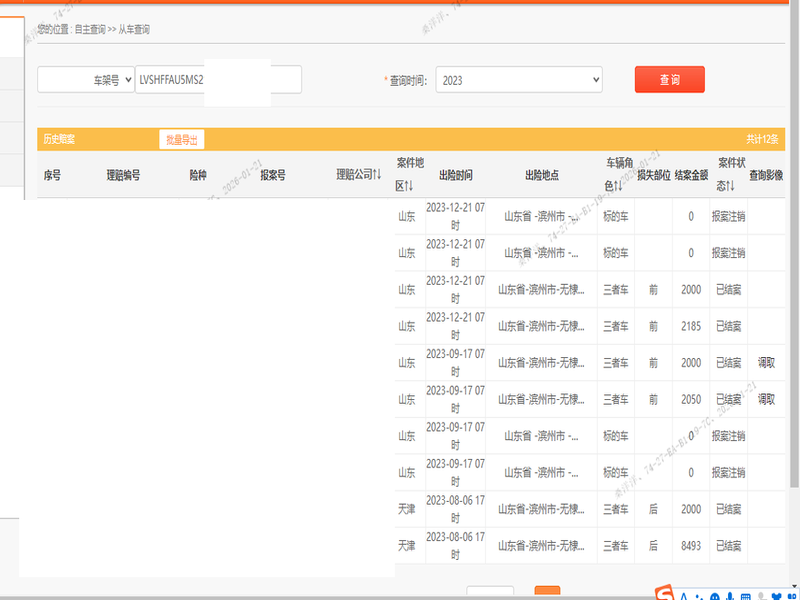Click 调取 link for the 2000 amount claim
The image size is (800, 600).
point(765,363)
